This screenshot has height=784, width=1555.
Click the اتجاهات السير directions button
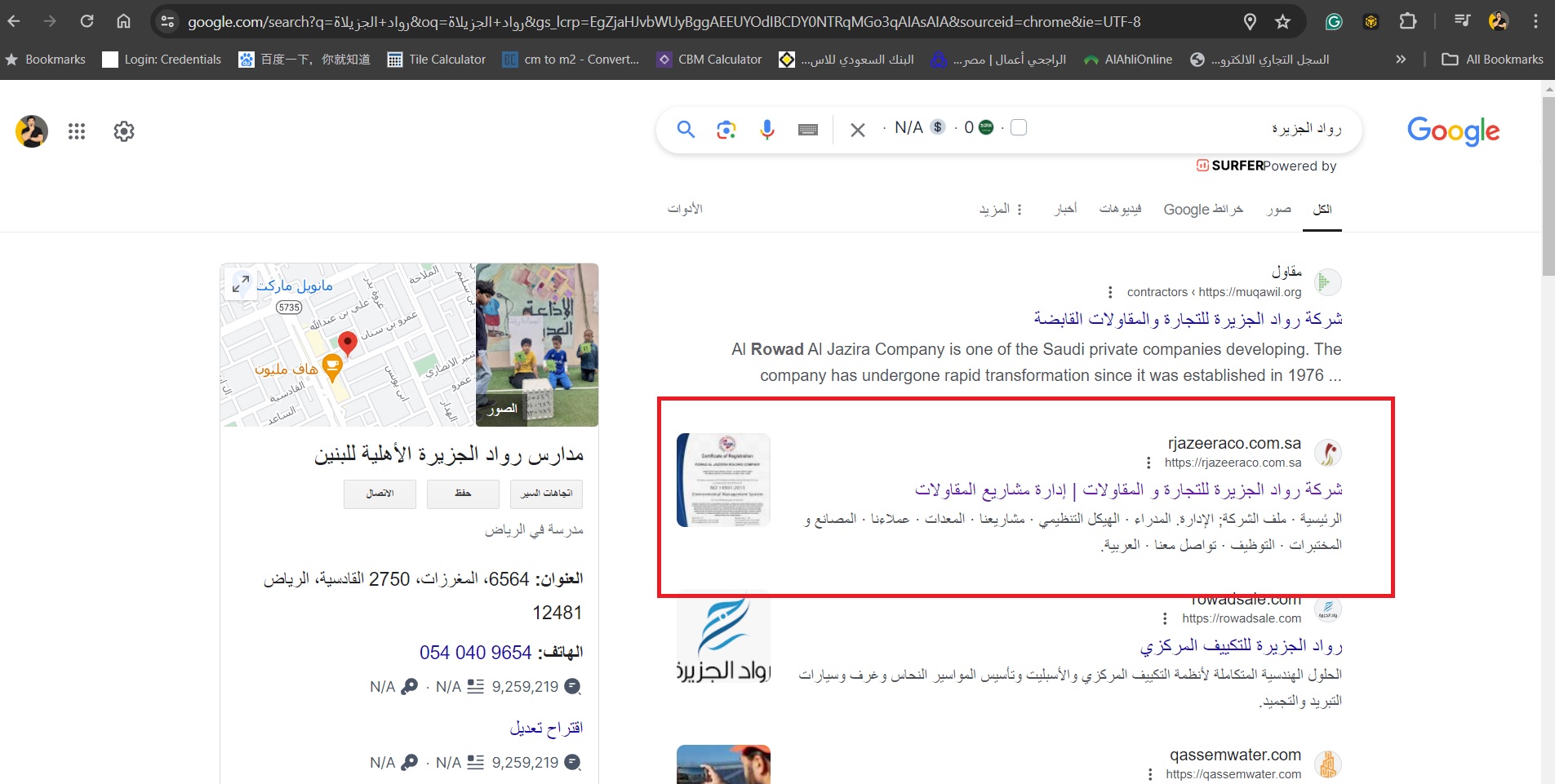click(x=546, y=494)
